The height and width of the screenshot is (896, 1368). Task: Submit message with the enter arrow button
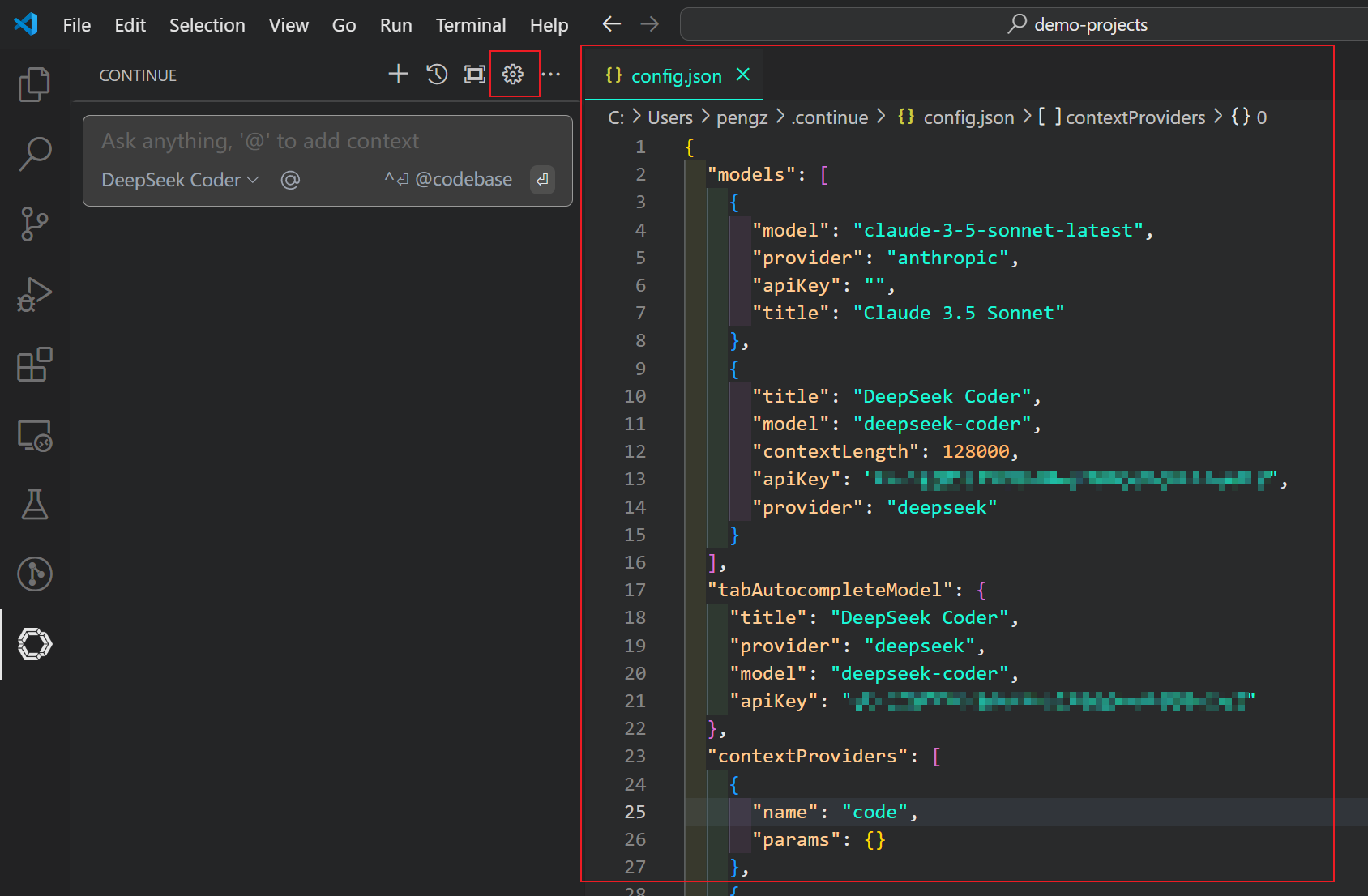[542, 179]
